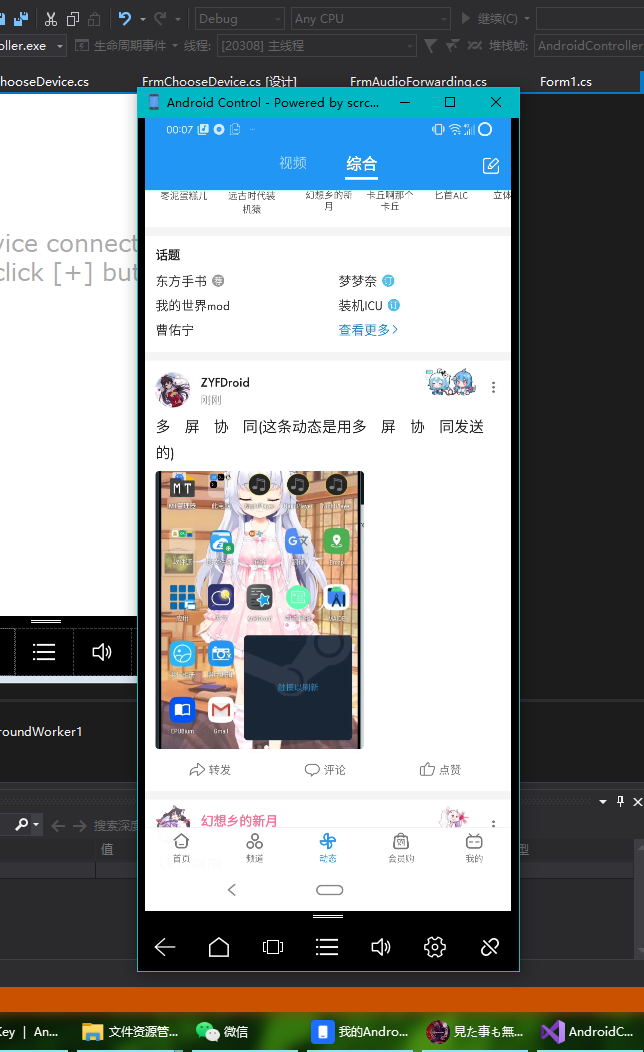Open the Any CPU platform dropdown
Viewport: 644px width, 1052px height.
coord(371,19)
